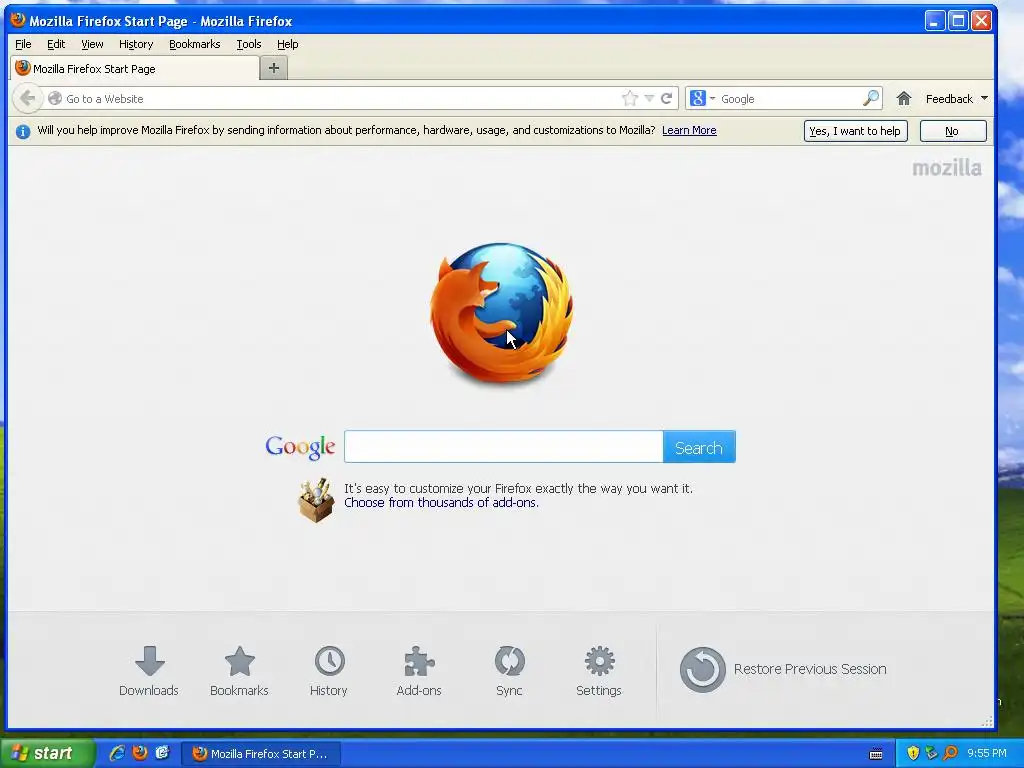Screen dimensions: 1024x768
Task: Open History clock in the launcher bar
Action: click(328, 671)
